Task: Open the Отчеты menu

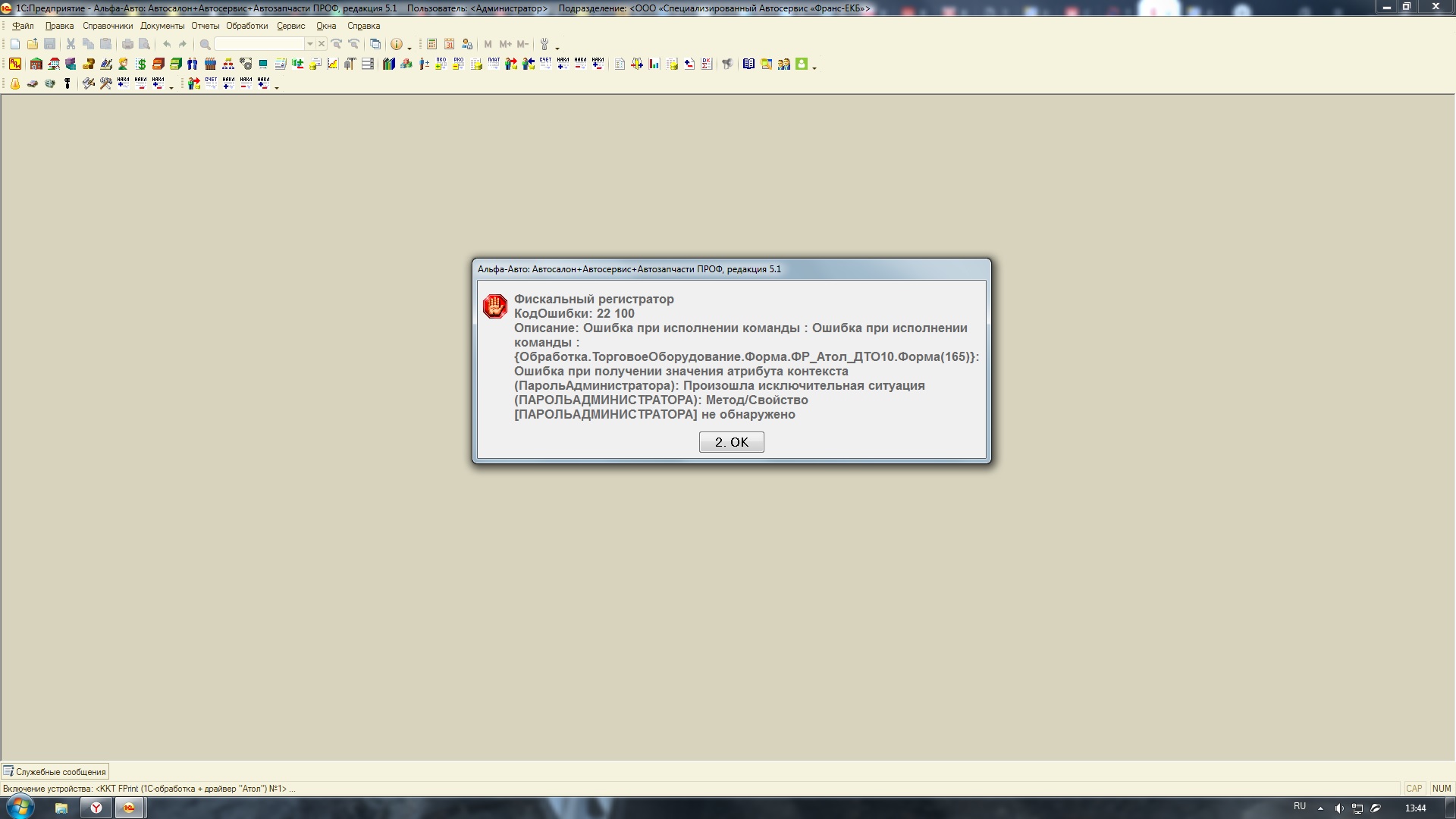Action: click(x=205, y=26)
